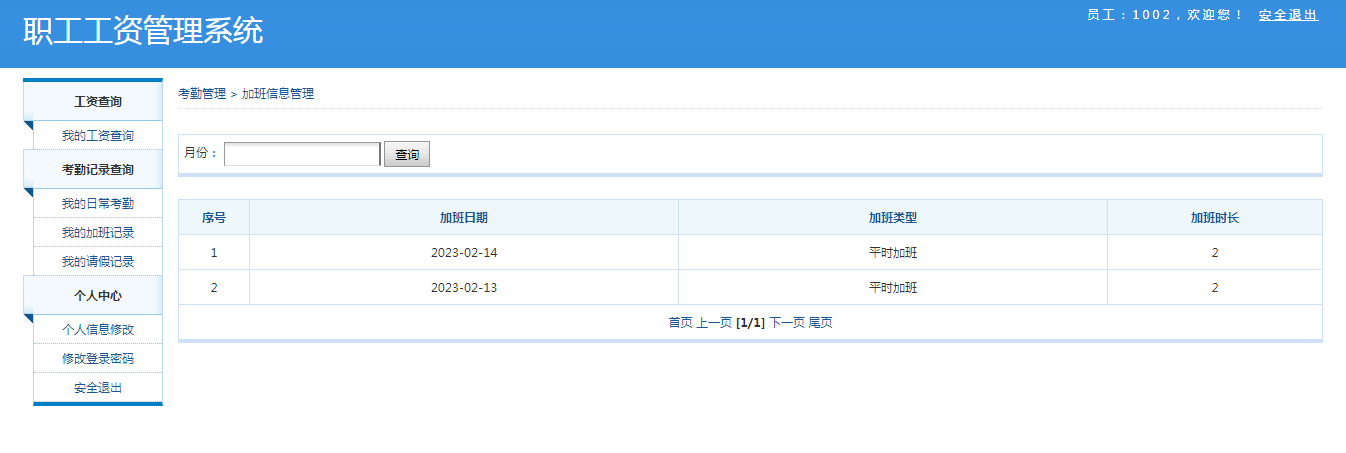Select the 2023-02-13 overtime row

464,288
